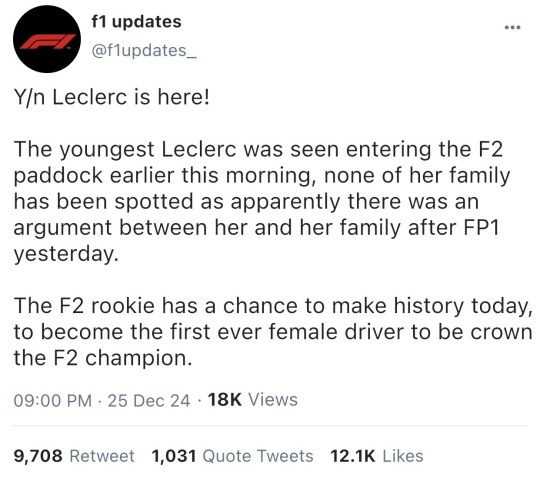
Task: Click the 'Views' label
Action: point(273,400)
